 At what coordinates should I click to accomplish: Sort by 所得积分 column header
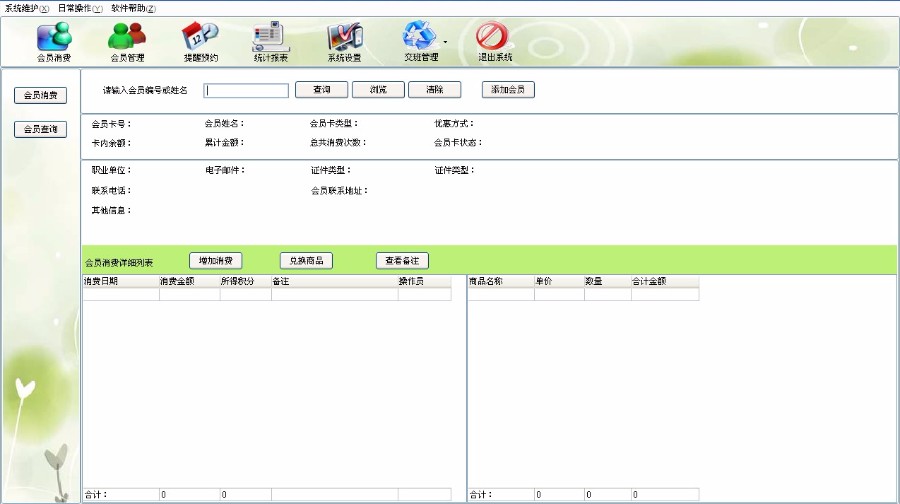click(x=246, y=281)
